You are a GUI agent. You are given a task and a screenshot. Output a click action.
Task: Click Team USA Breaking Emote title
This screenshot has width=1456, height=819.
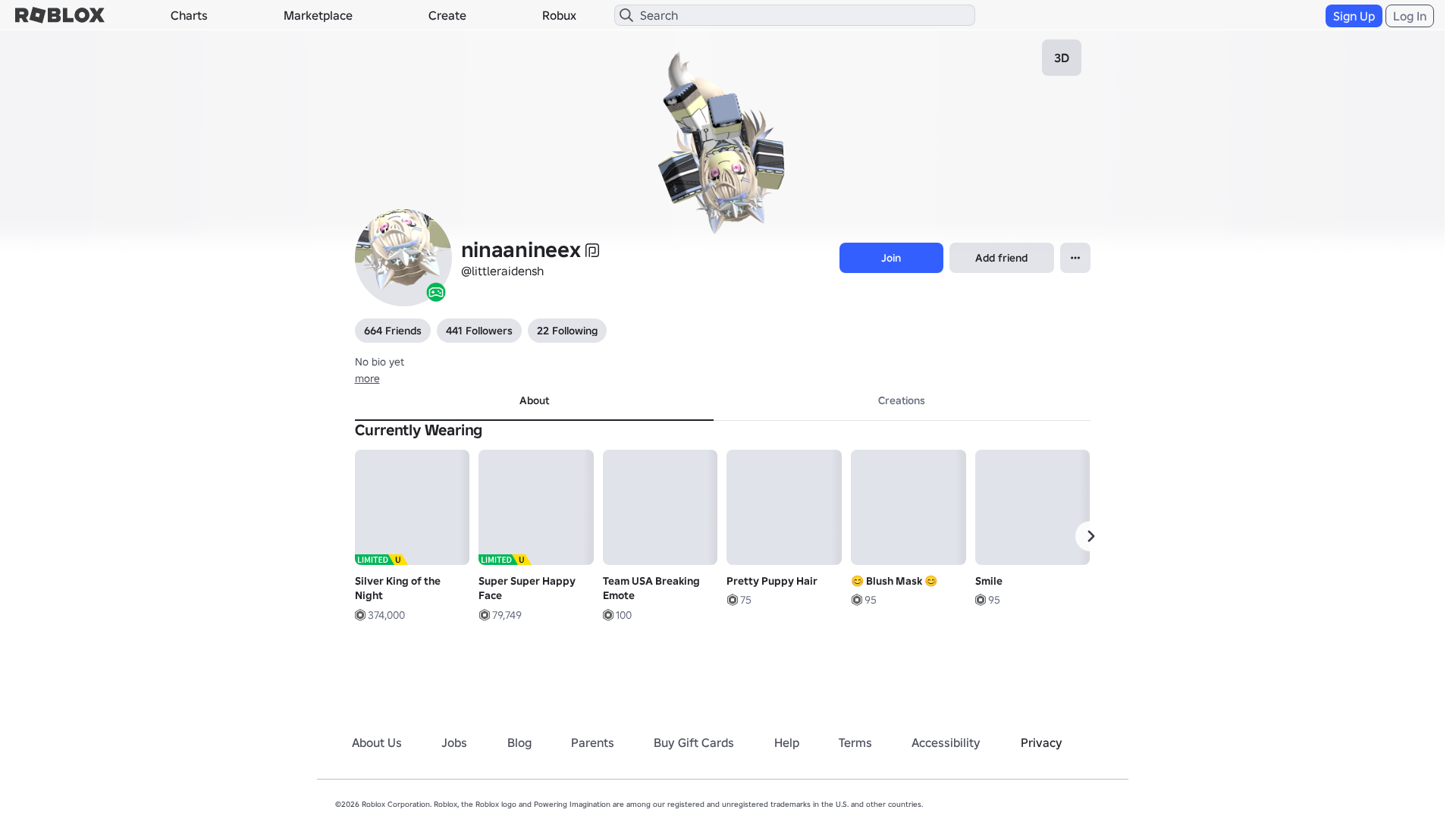point(651,588)
